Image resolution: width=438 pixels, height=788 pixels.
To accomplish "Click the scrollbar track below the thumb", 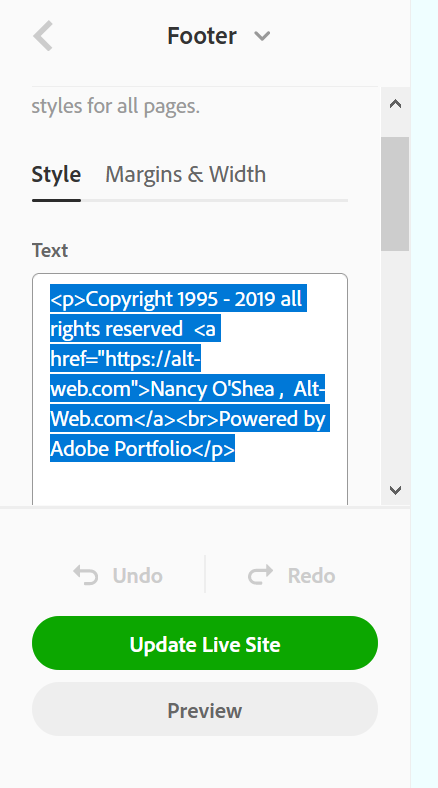I will 395,364.
